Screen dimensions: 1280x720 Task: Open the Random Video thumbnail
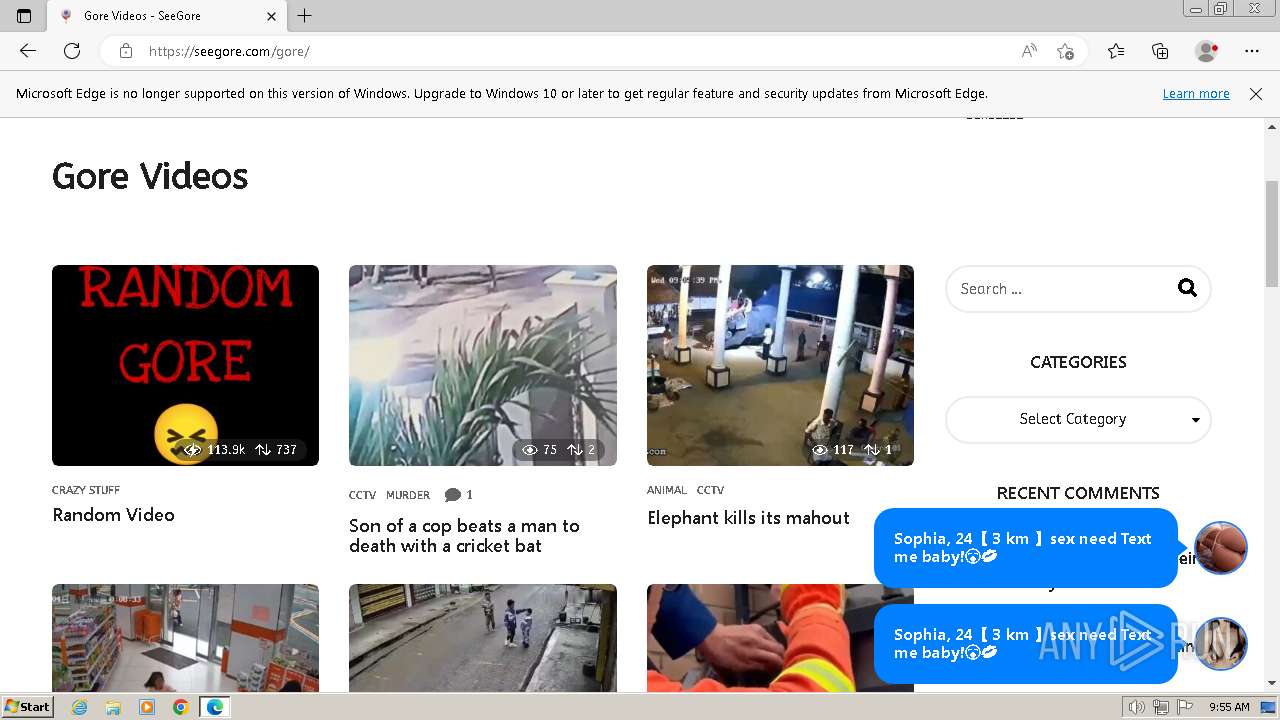coord(185,365)
